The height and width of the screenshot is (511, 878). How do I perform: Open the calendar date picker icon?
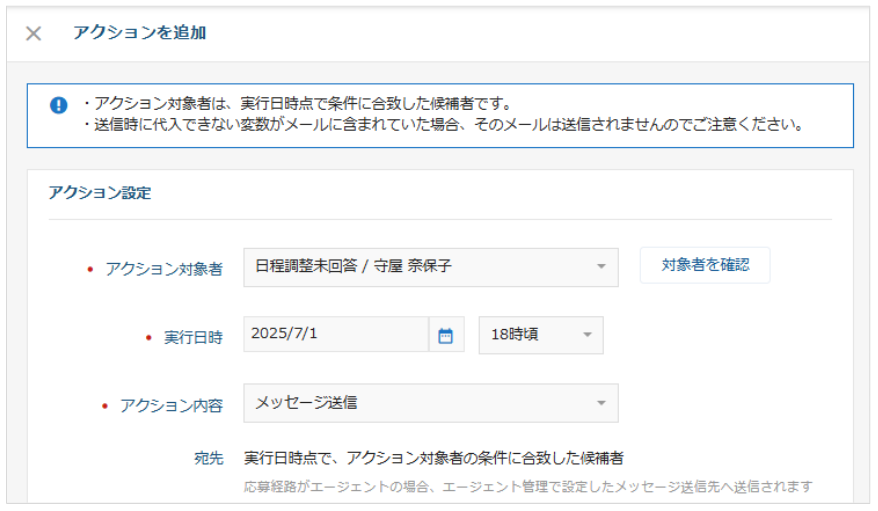[446, 335]
